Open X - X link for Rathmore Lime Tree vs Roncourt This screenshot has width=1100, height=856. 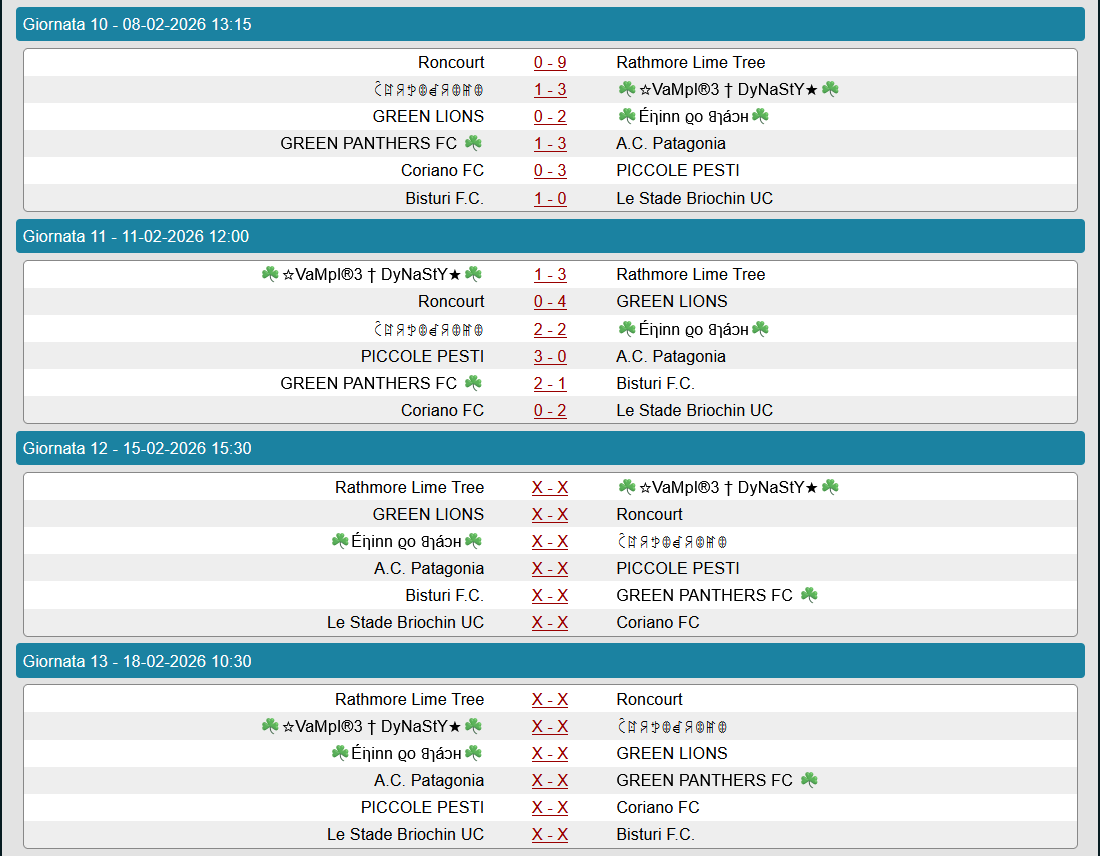[550, 699]
